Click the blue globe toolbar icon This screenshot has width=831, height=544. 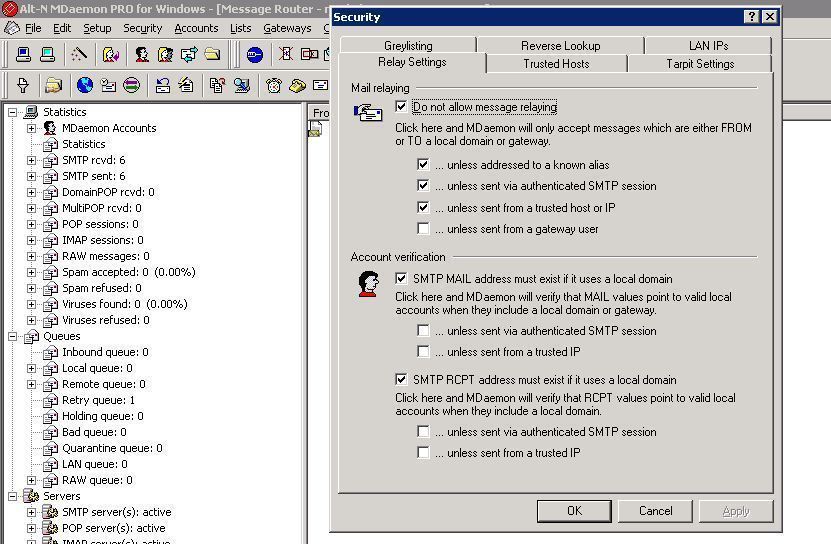pyautogui.click(x=85, y=85)
